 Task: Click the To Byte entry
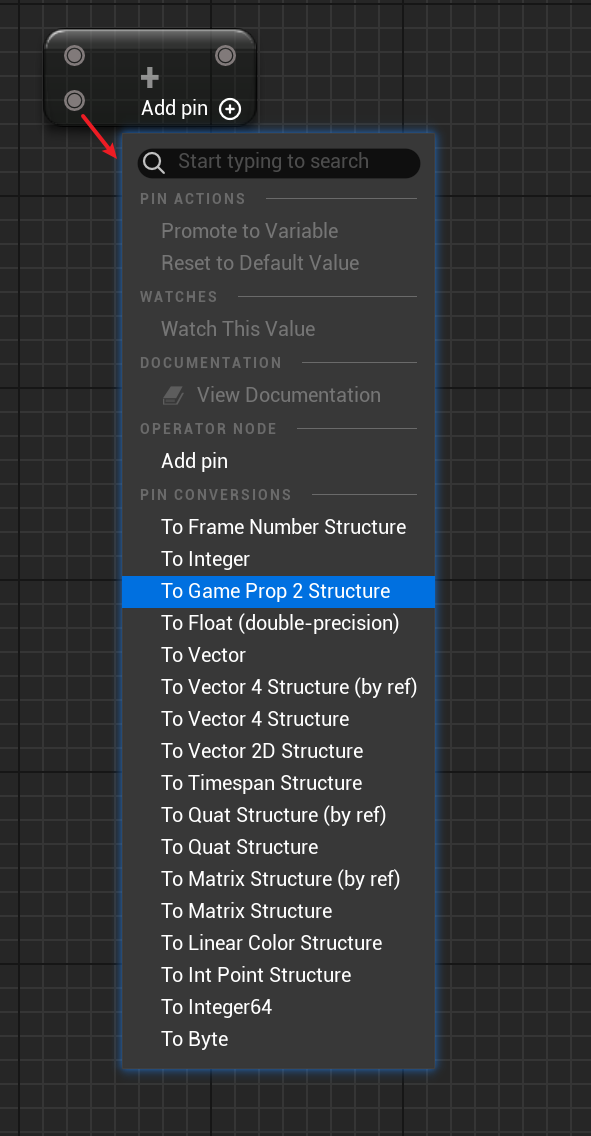[x=278, y=1039]
